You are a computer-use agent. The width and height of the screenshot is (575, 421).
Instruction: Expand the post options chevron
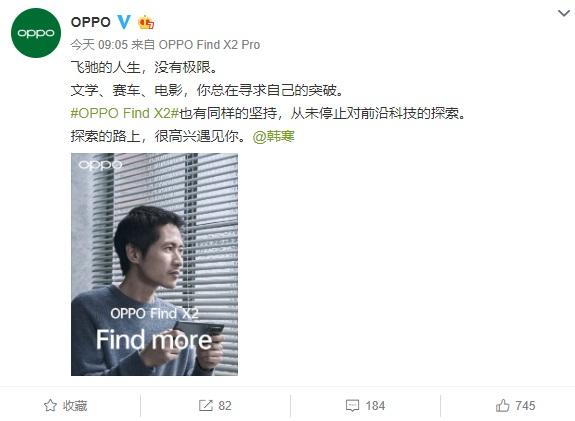pyautogui.click(x=564, y=13)
